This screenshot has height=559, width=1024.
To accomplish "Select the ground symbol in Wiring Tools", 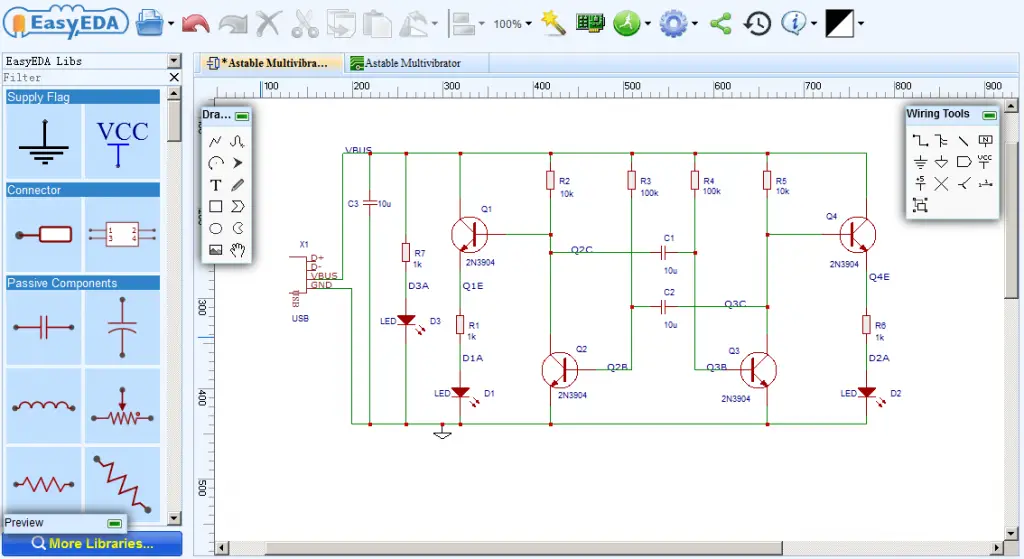I will click(x=920, y=162).
